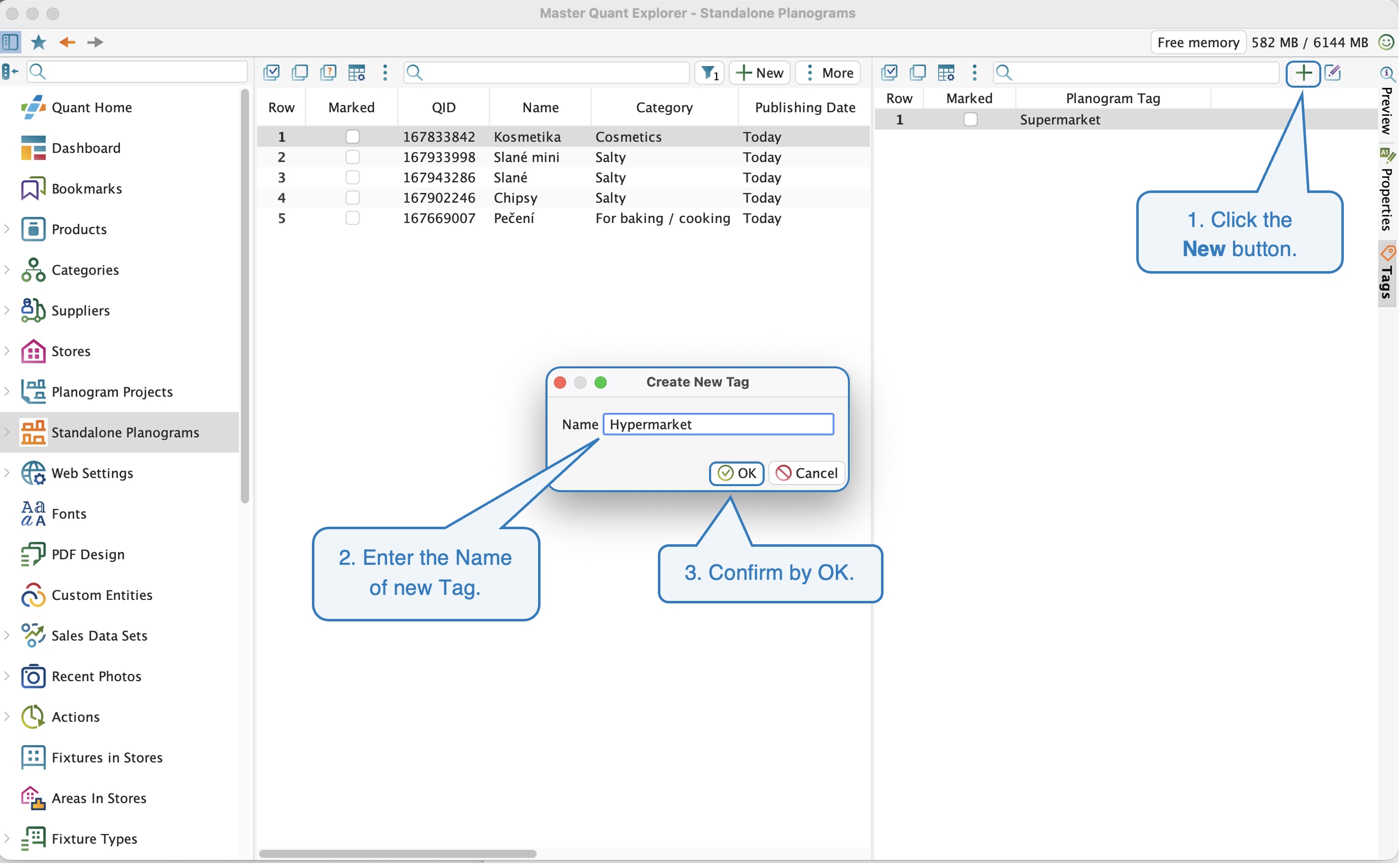1400x866 pixels.
Task: Click the Free memory button
Action: (1199, 43)
